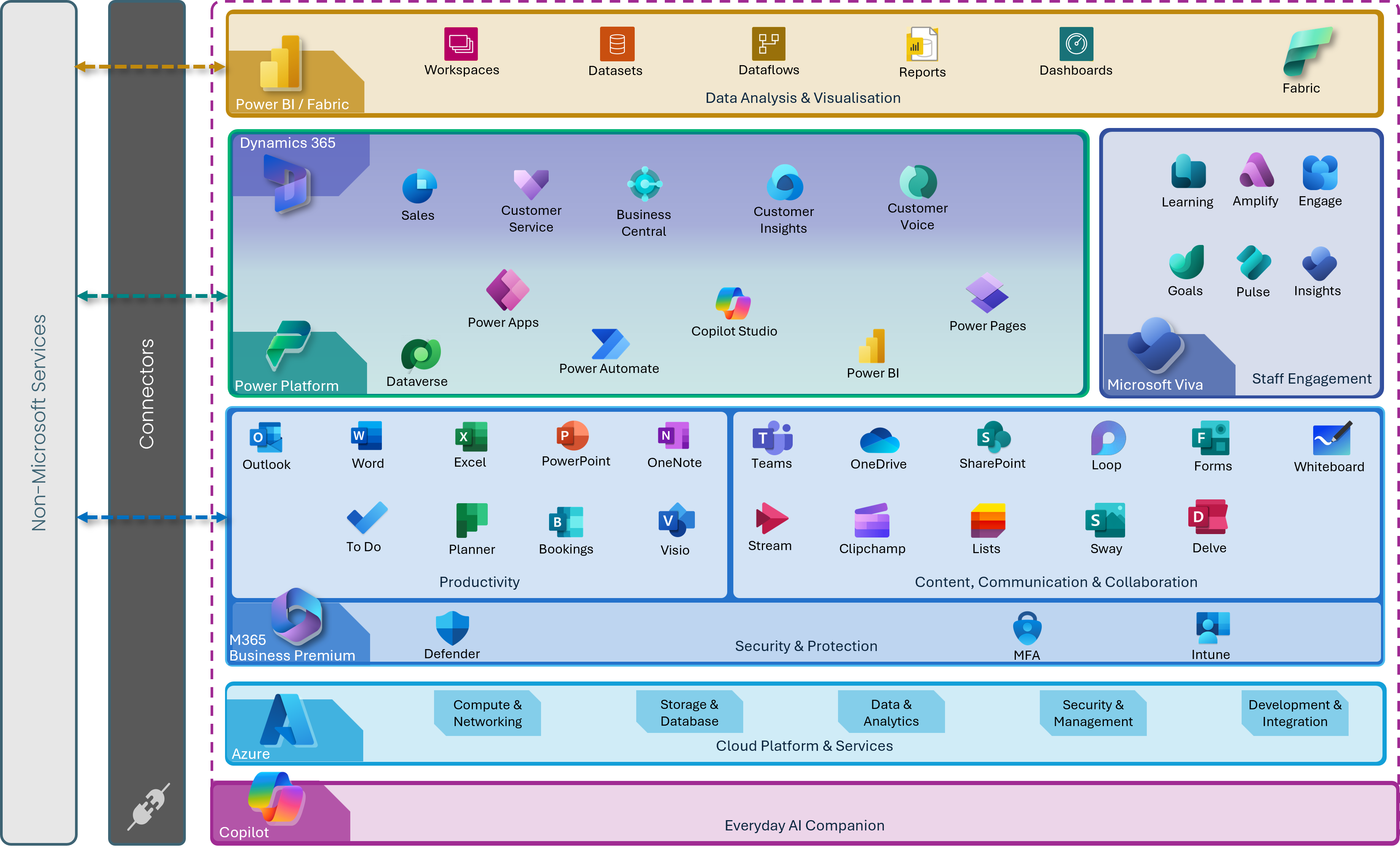Open the Whiteboard icon
The width and height of the screenshot is (1400, 851).
click(1332, 438)
